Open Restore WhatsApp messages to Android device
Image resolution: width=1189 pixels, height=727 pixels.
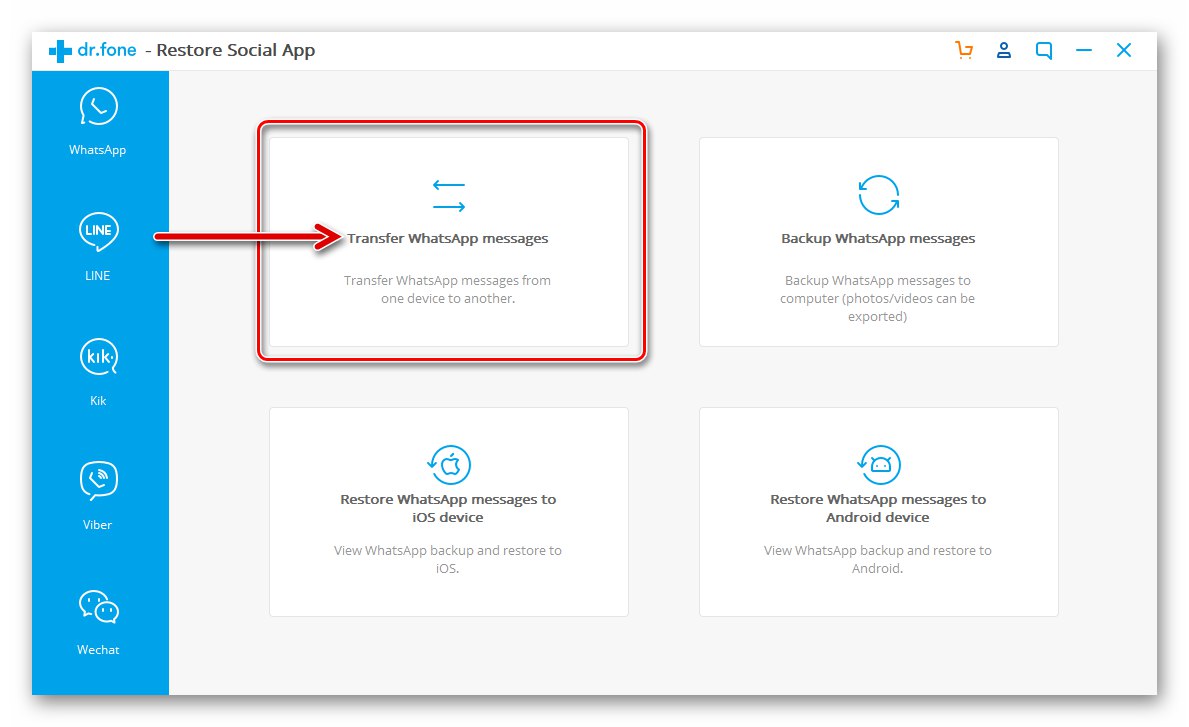coord(878,508)
